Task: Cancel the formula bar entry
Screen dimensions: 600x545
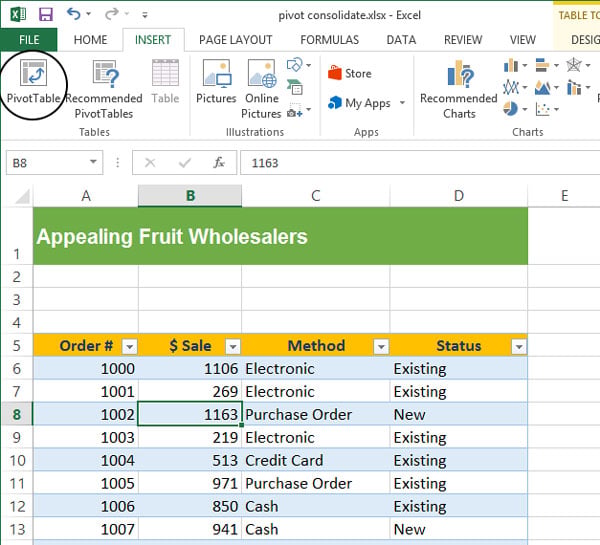Action: [150, 163]
